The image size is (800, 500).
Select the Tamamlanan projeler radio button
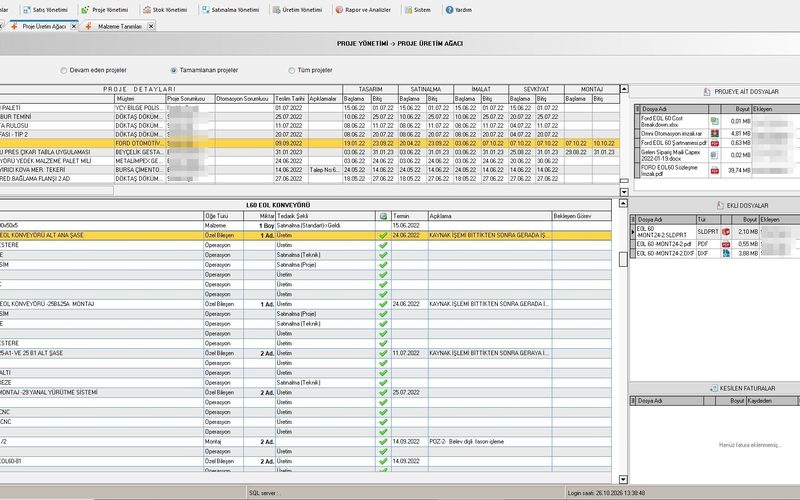(x=174, y=70)
